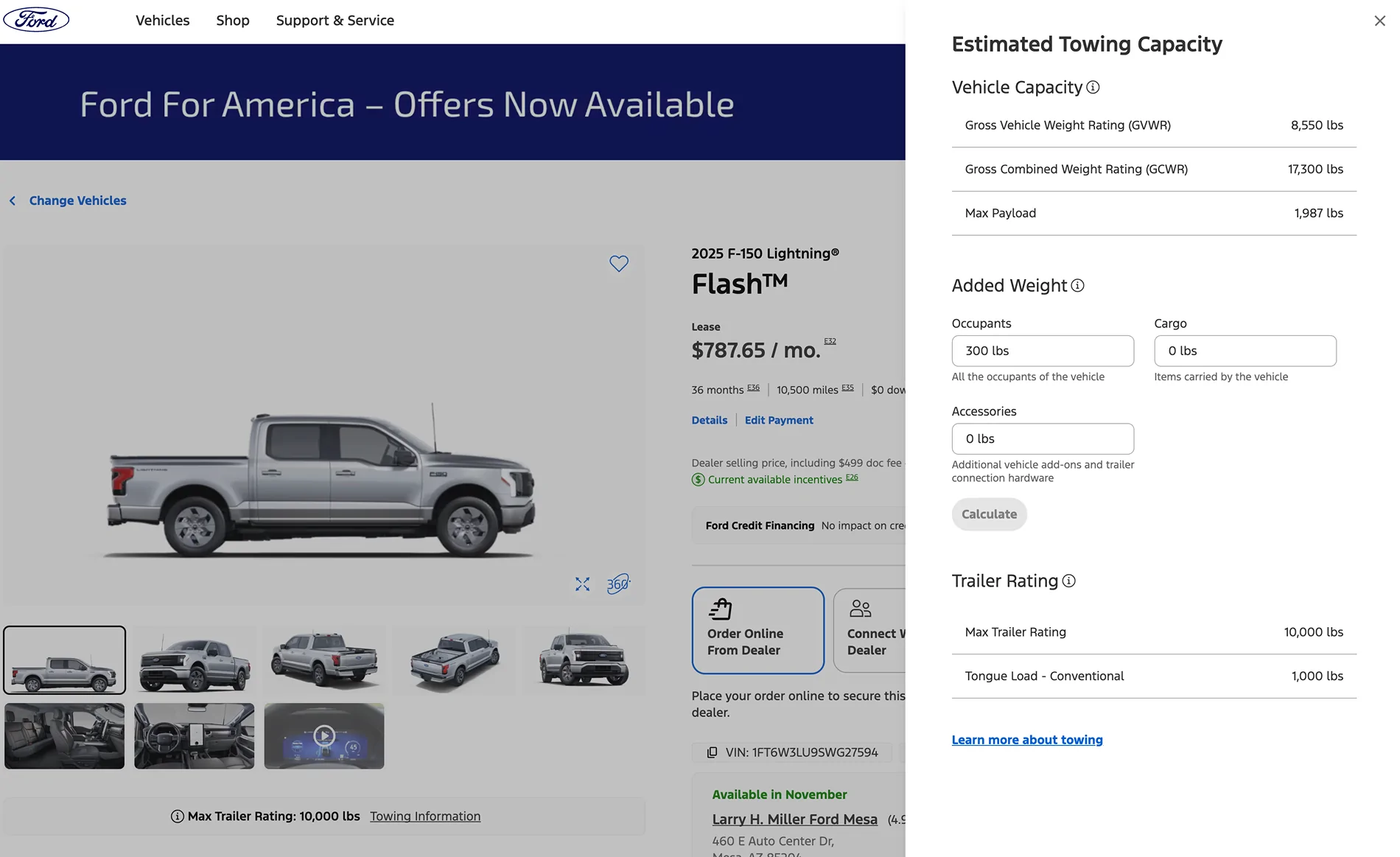
Task: Click the Cargo weight input field
Action: pos(1245,351)
